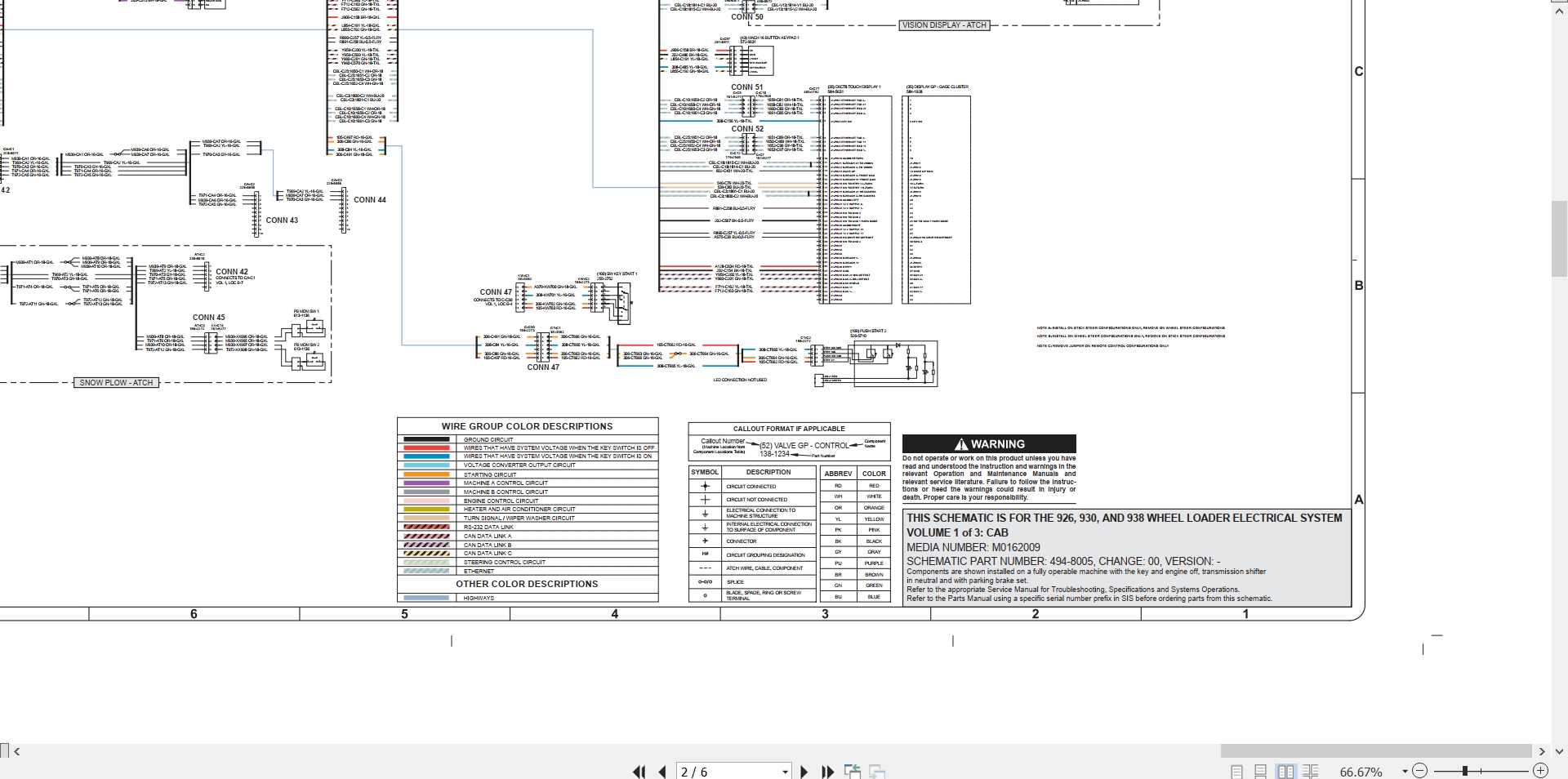
Task: Click the scroll left arrow
Action: coord(17,751)
